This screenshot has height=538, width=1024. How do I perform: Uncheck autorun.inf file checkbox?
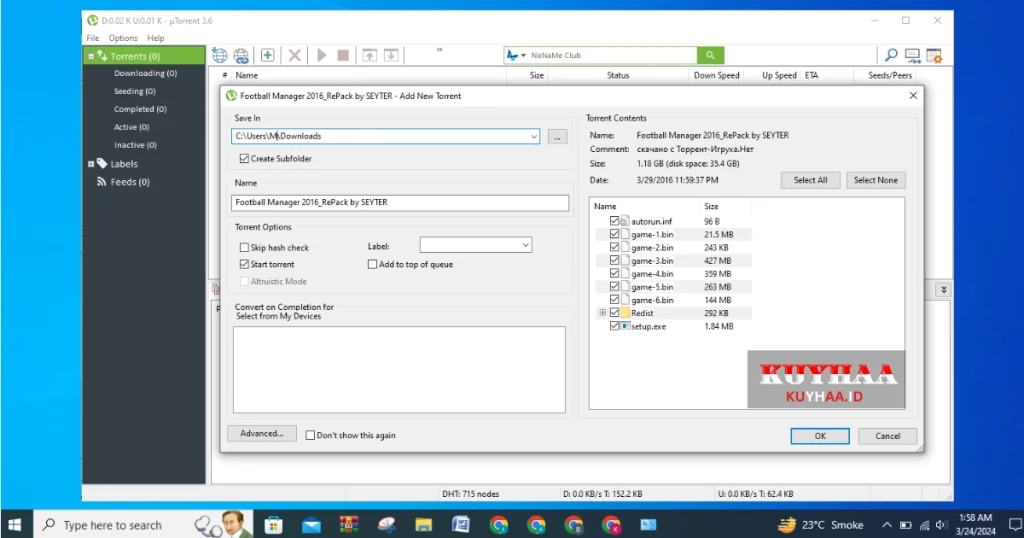point(614,221)
